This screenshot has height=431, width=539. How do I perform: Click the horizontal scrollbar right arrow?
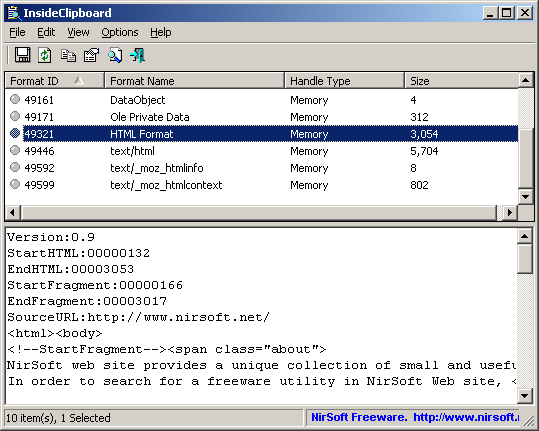(510, 212)
